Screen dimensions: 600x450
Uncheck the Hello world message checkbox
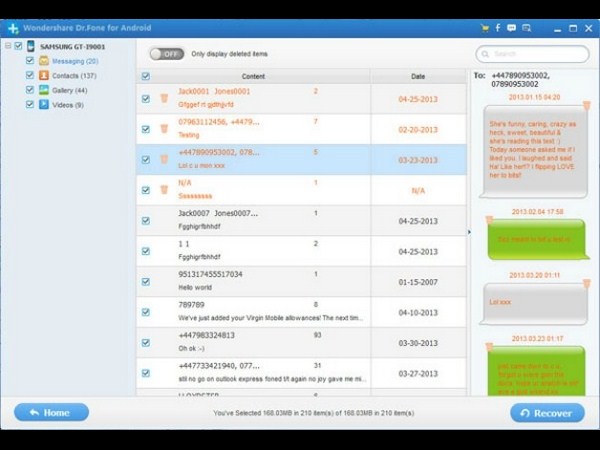(x=146, y=281)
